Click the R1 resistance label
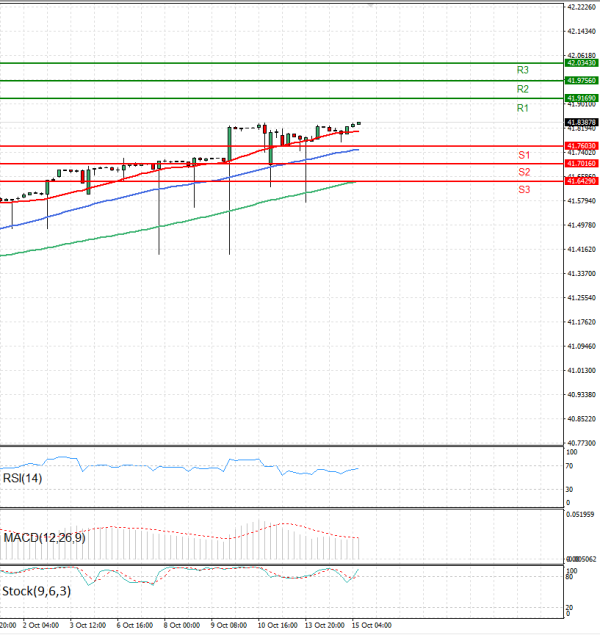Viewport: 600px width, 635px height. [x=522, y=108]
